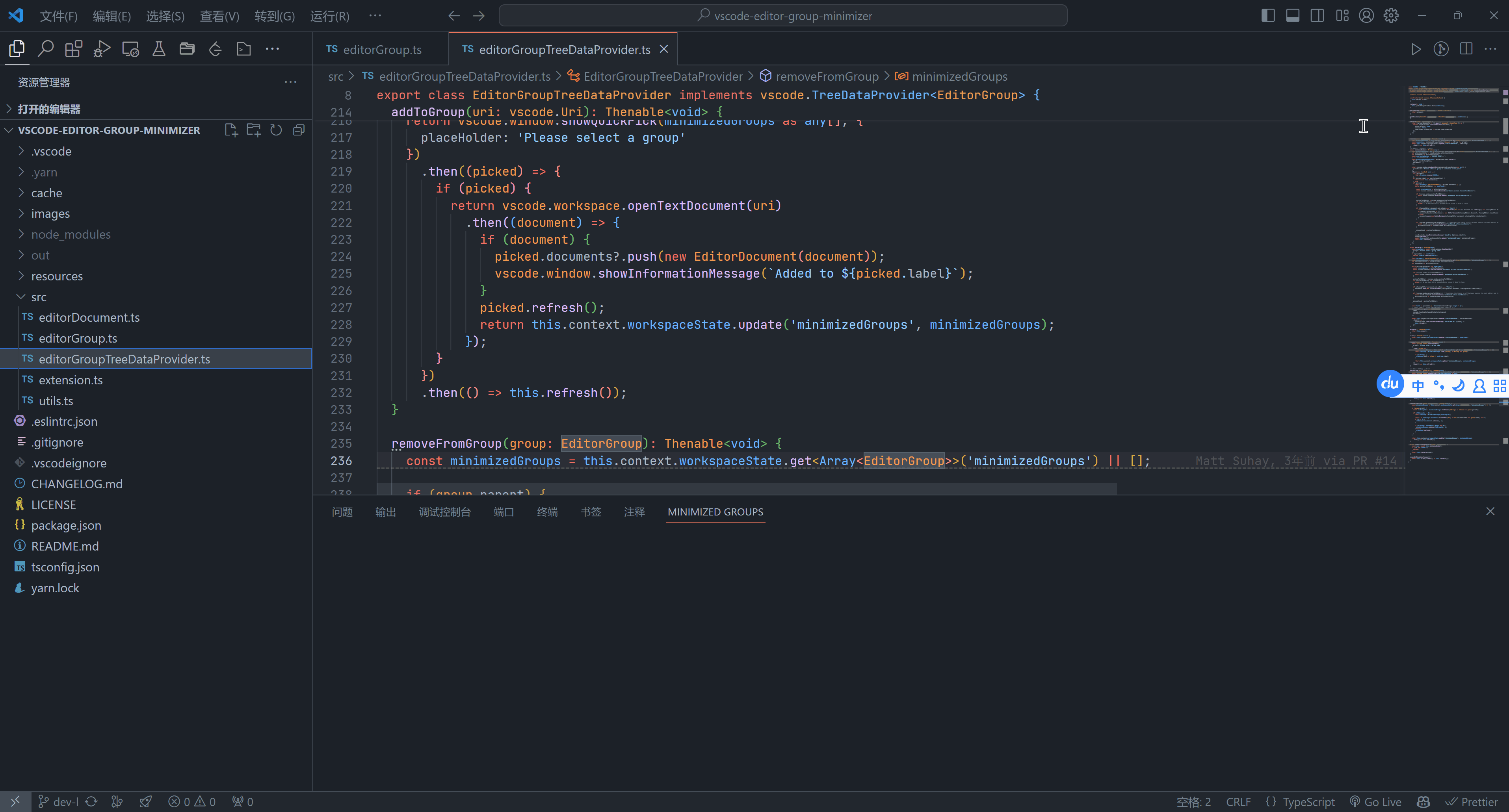Switch to the Problems (问题) panel tab
Screen dimensions: 1509x812
point(342,512)
